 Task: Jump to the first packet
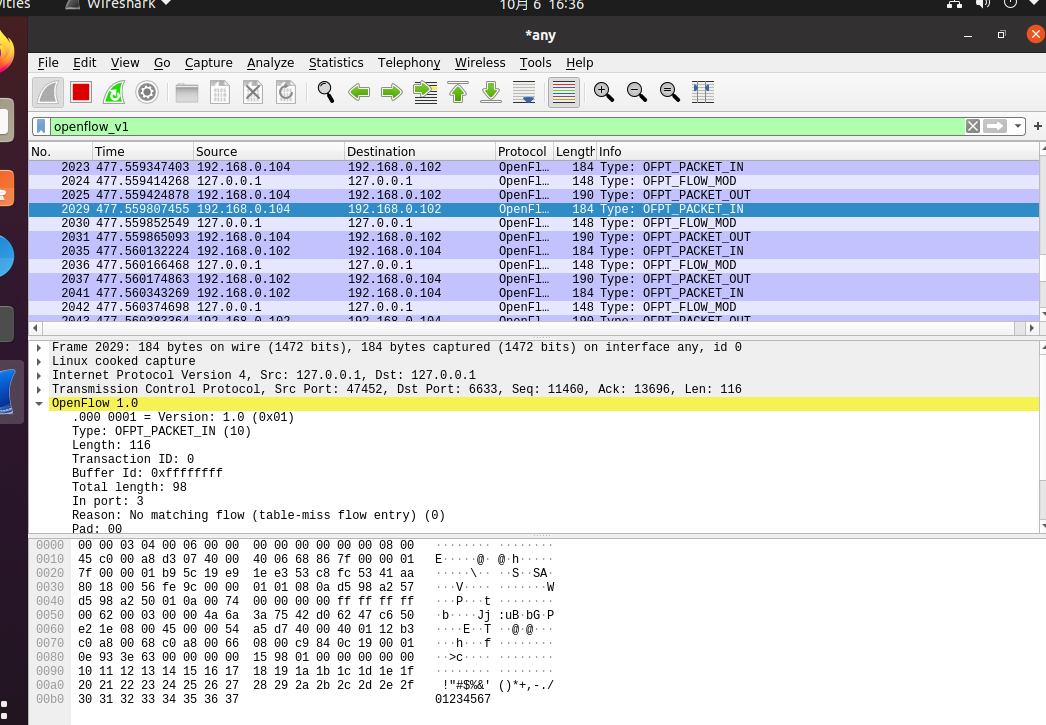click(x=458, y=92)
